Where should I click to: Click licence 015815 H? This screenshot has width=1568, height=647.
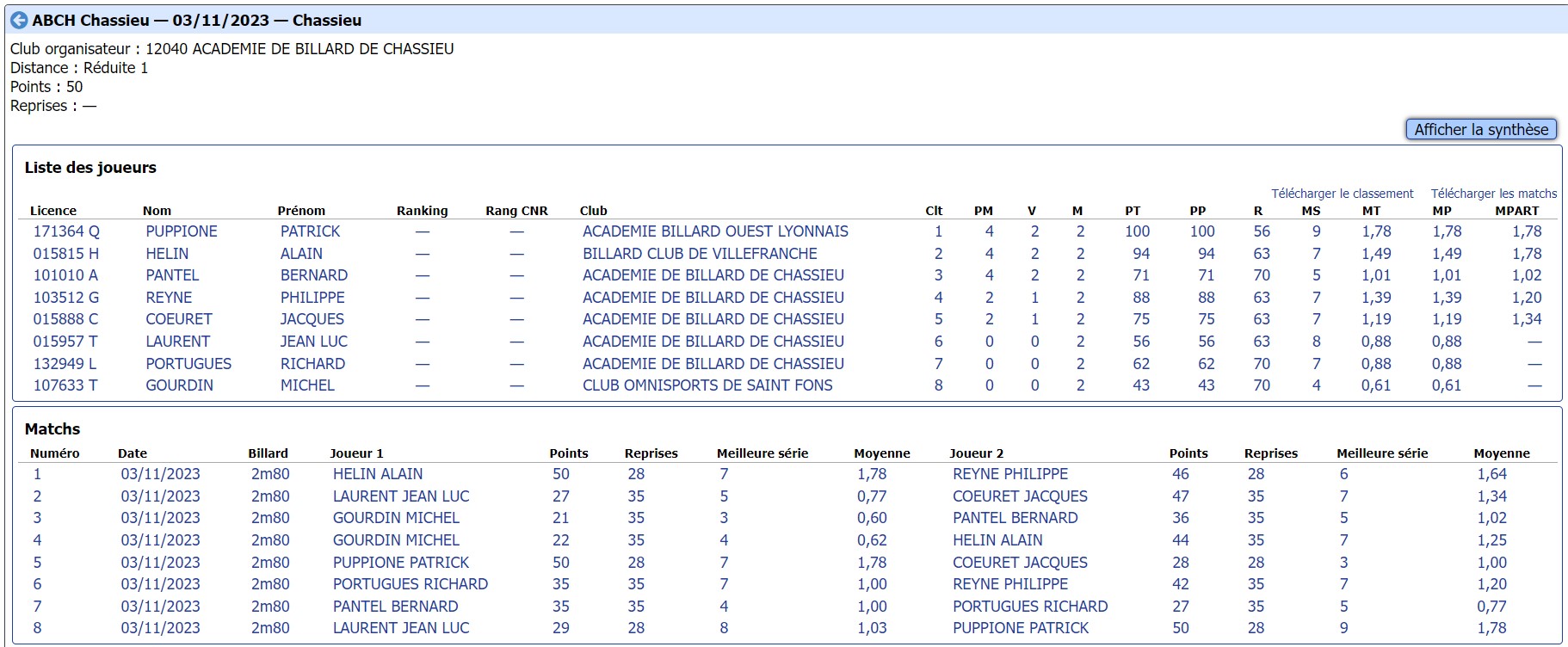click(65, 254)
